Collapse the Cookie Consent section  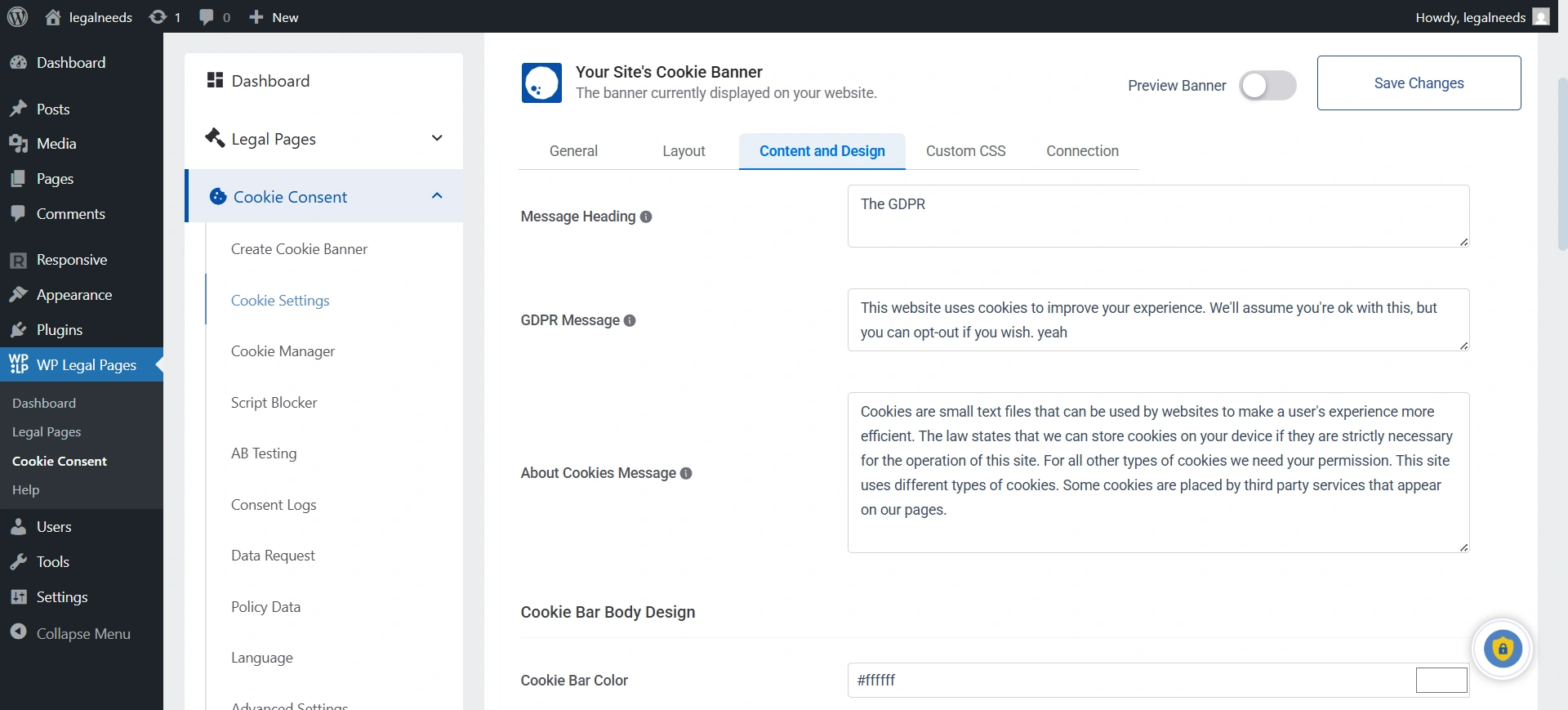tap(437, 196)
